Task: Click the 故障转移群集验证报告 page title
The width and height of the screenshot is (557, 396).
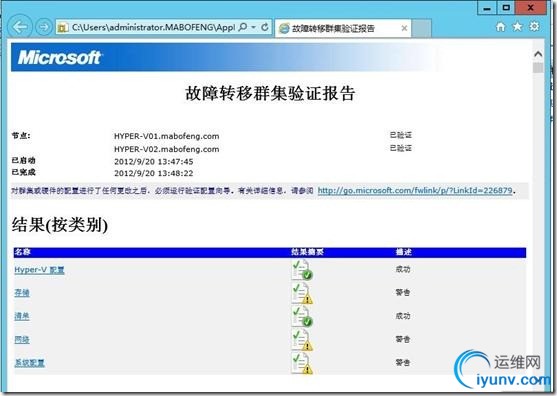Action: click(x=270, y=93)
